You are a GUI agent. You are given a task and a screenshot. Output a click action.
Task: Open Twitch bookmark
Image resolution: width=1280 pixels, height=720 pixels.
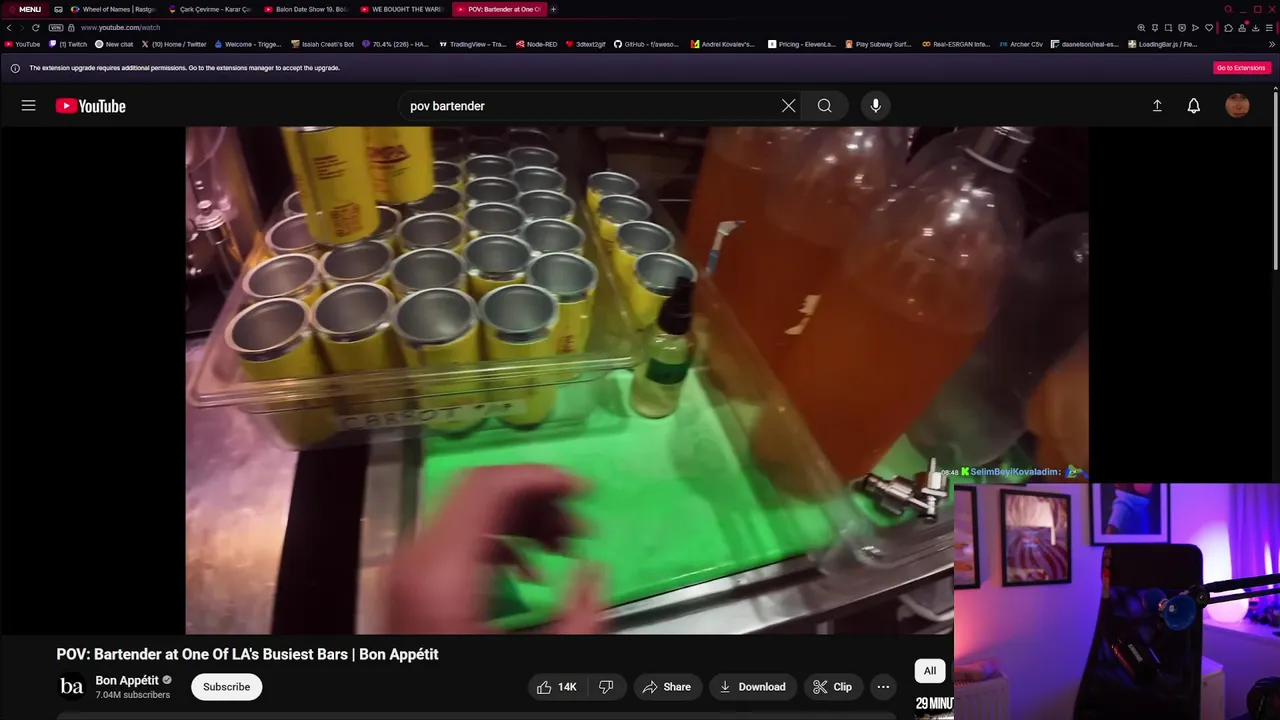[x=68, y=44]
